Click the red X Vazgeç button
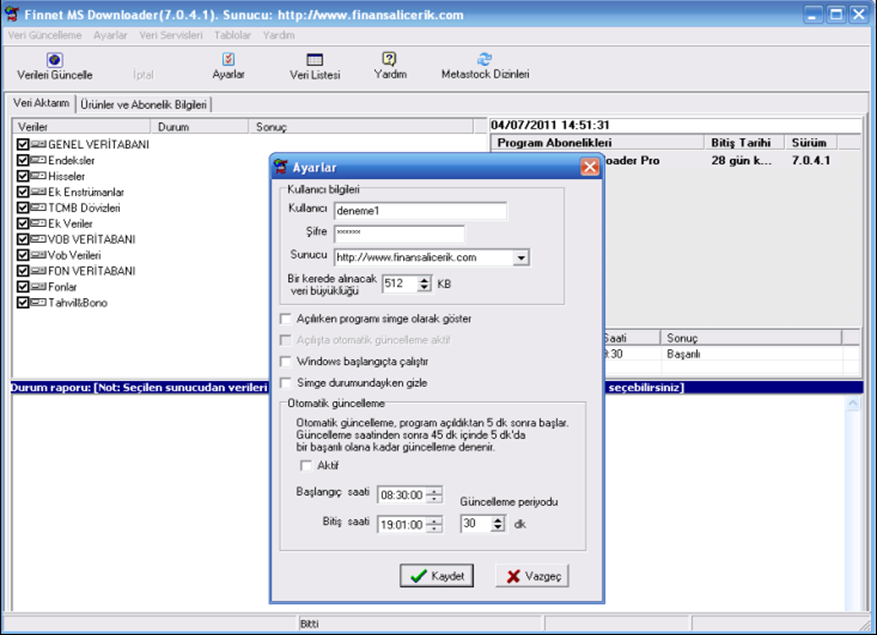The width and height of the screenshot is (877, 635). [x=532, y=576]
